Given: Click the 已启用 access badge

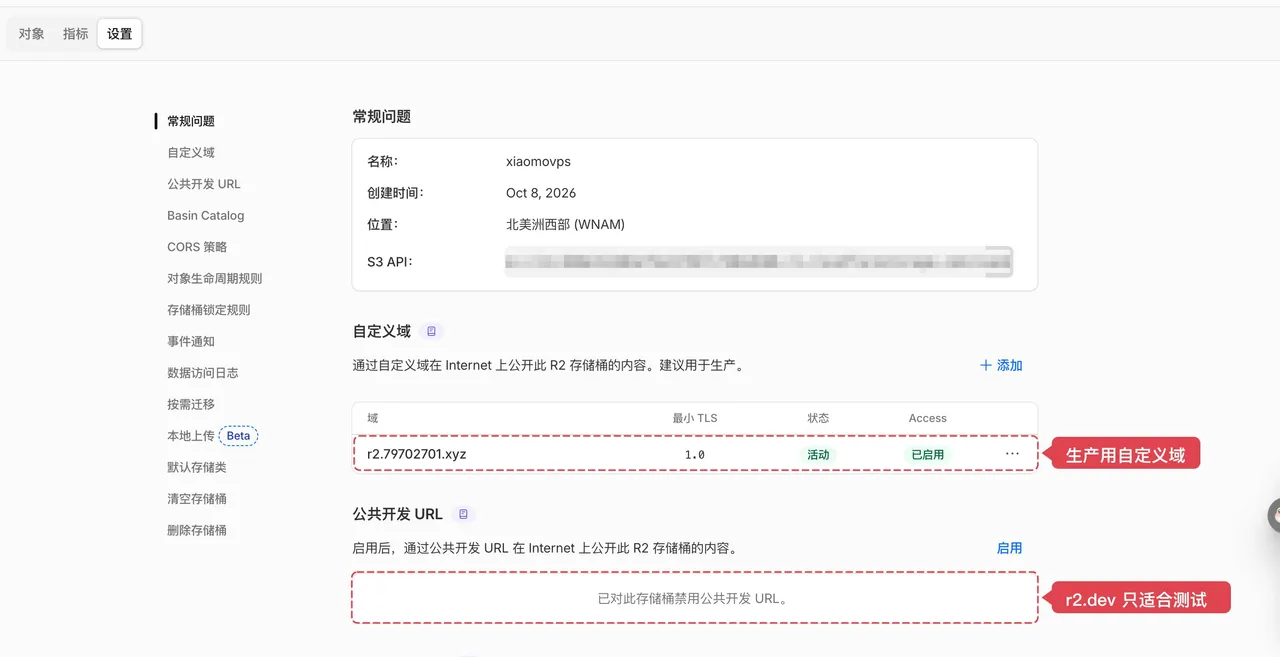Looking at the screenshot, I should click(927, 454).
